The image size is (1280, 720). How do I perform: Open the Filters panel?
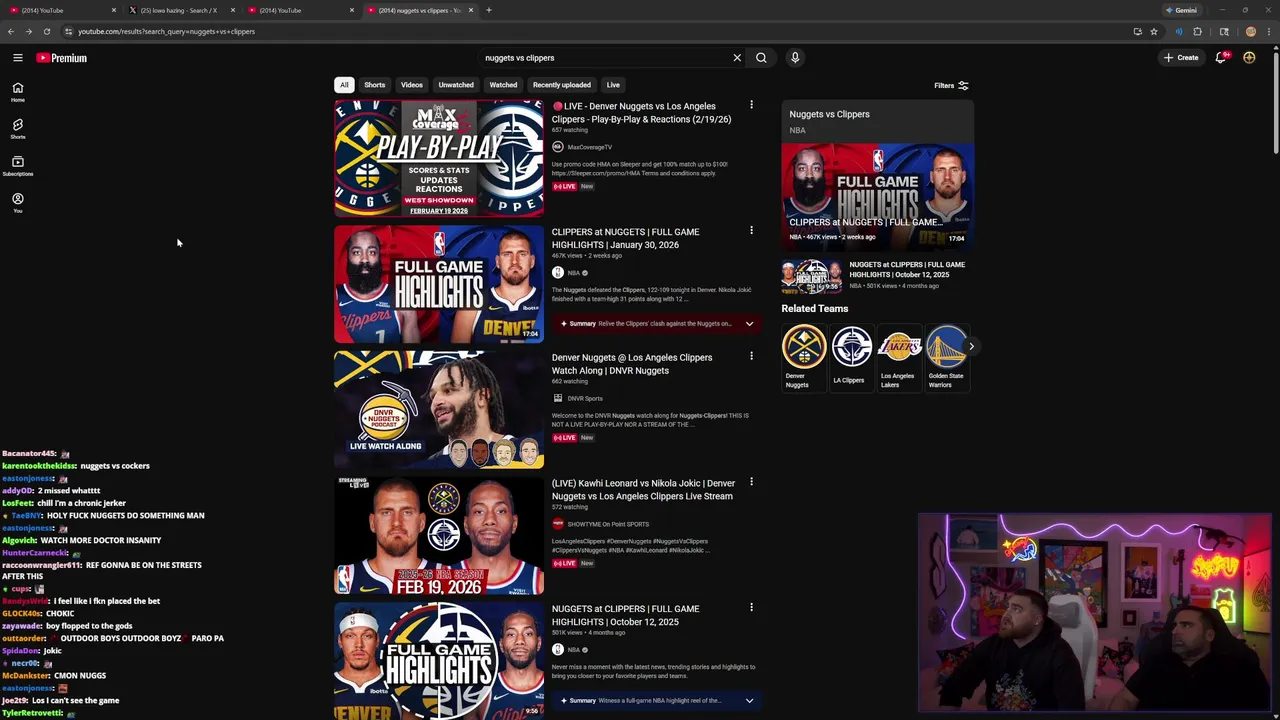951,86
